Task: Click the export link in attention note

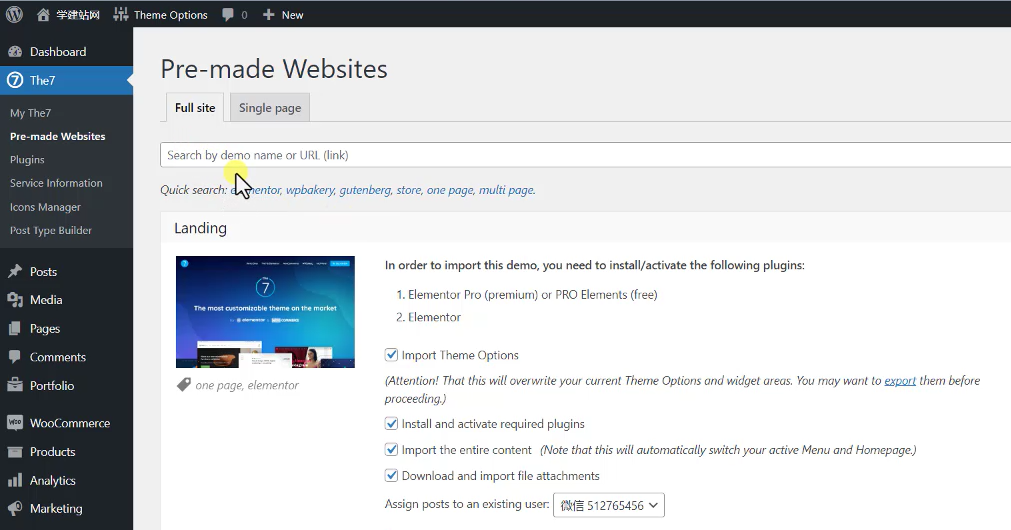Action: click(900, 380)
